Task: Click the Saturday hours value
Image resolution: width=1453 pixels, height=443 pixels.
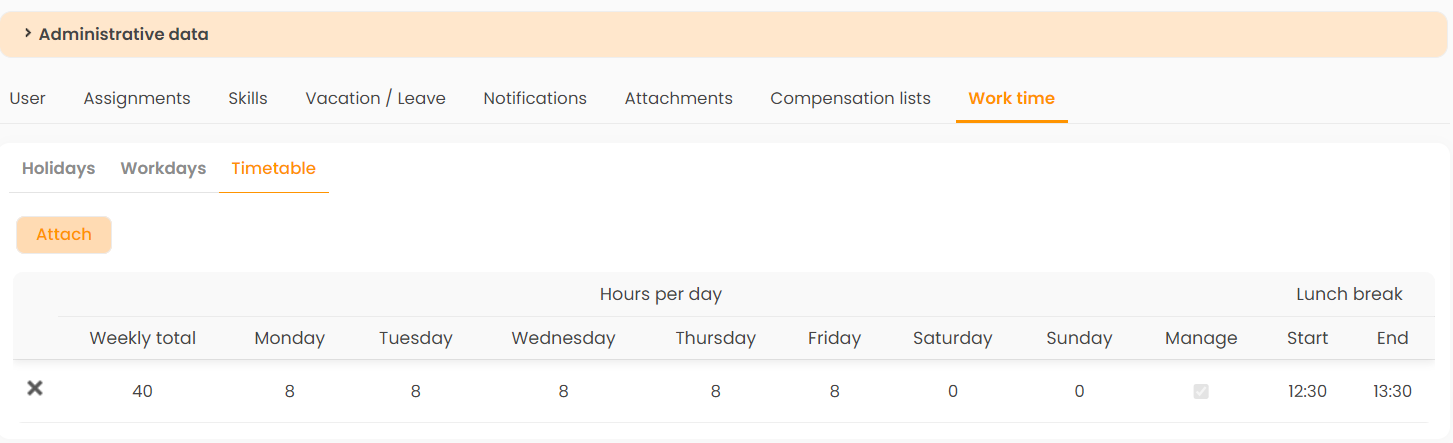Action: [x=953, y=392]
